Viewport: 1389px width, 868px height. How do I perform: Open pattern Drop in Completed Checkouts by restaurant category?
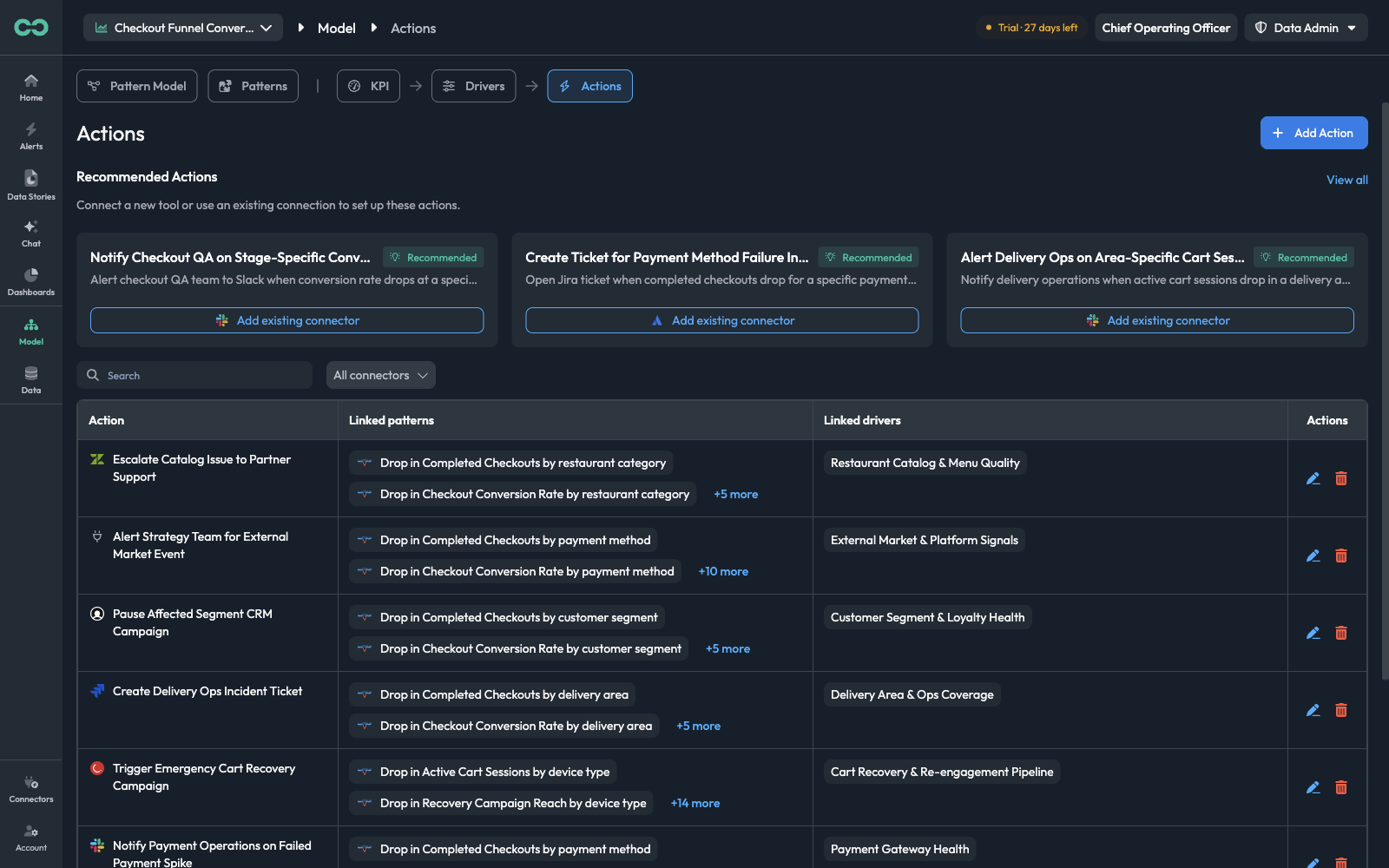click(511, 463)
